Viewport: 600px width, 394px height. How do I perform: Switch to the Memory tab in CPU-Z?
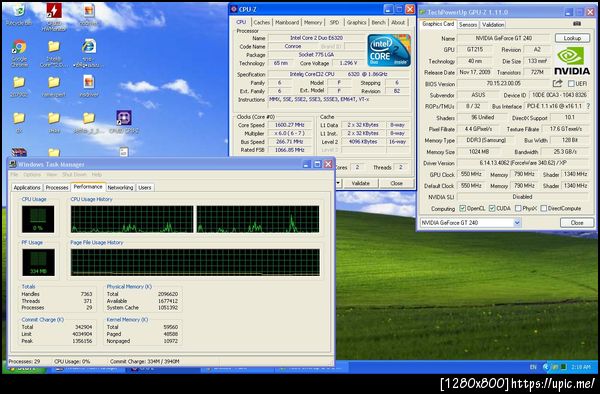coord(313,23)
